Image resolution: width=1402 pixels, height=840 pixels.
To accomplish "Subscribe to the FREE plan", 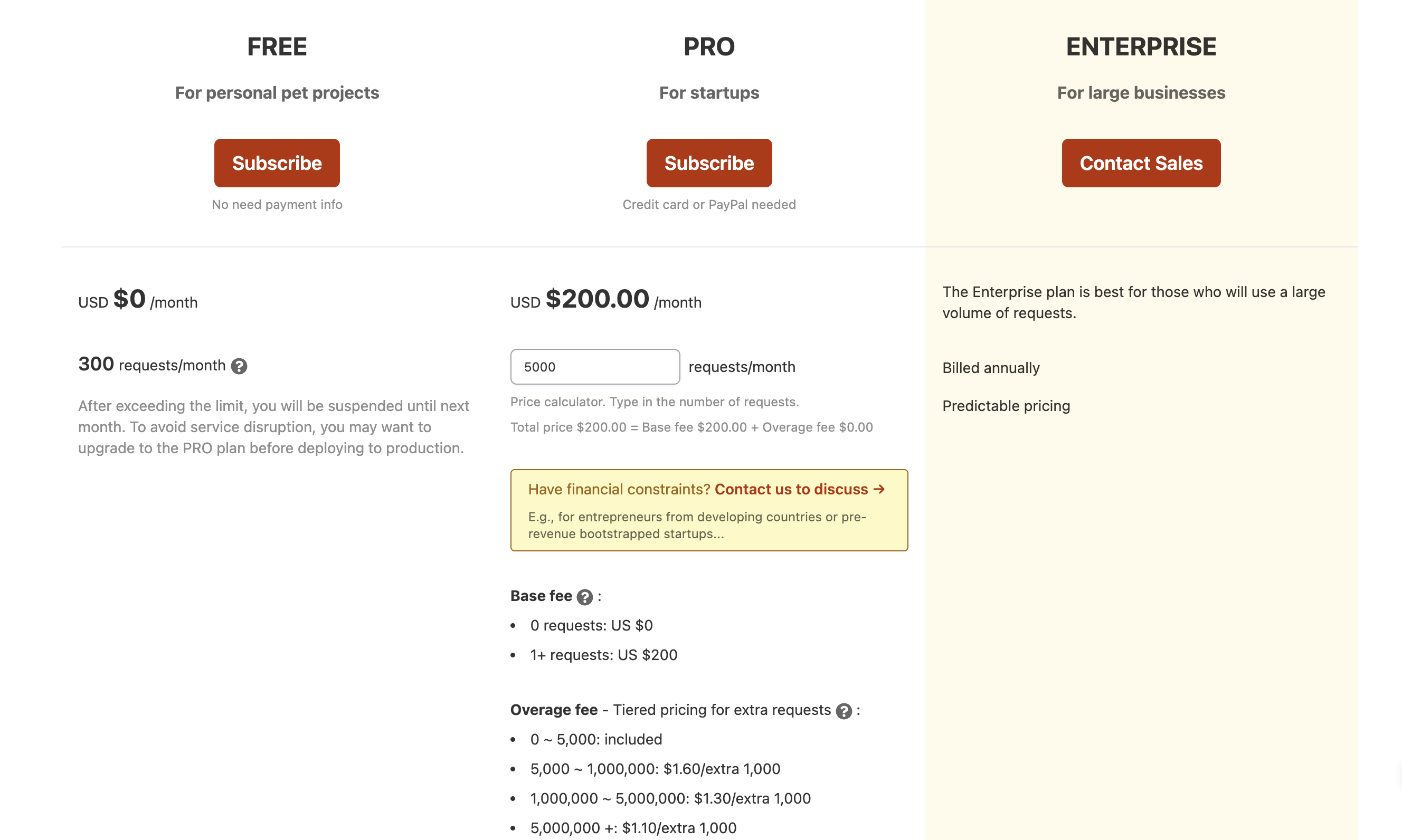I will (276, 163).
